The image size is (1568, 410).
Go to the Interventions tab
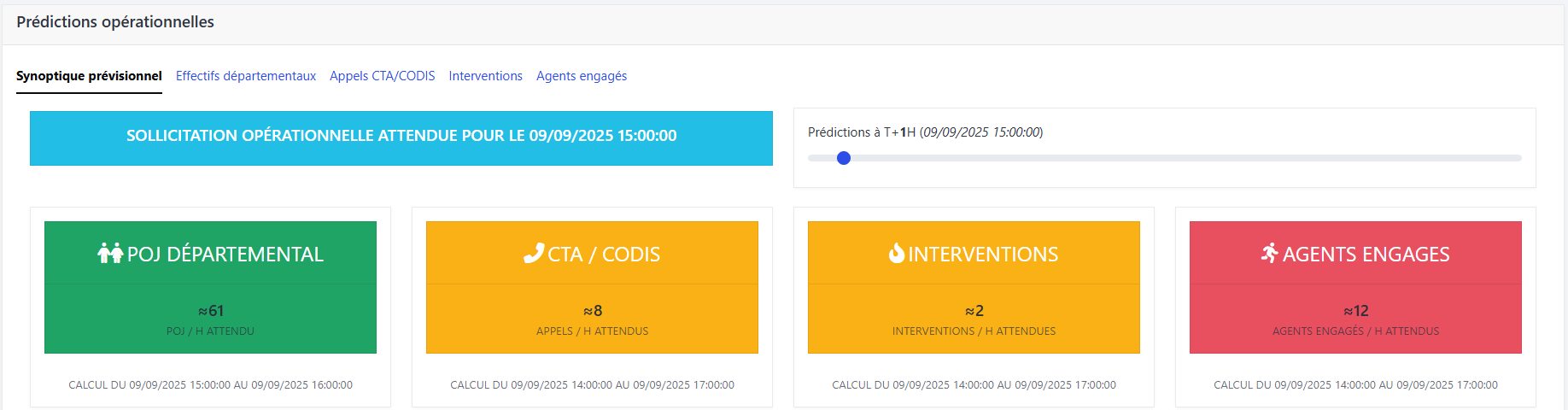point(485,76)
